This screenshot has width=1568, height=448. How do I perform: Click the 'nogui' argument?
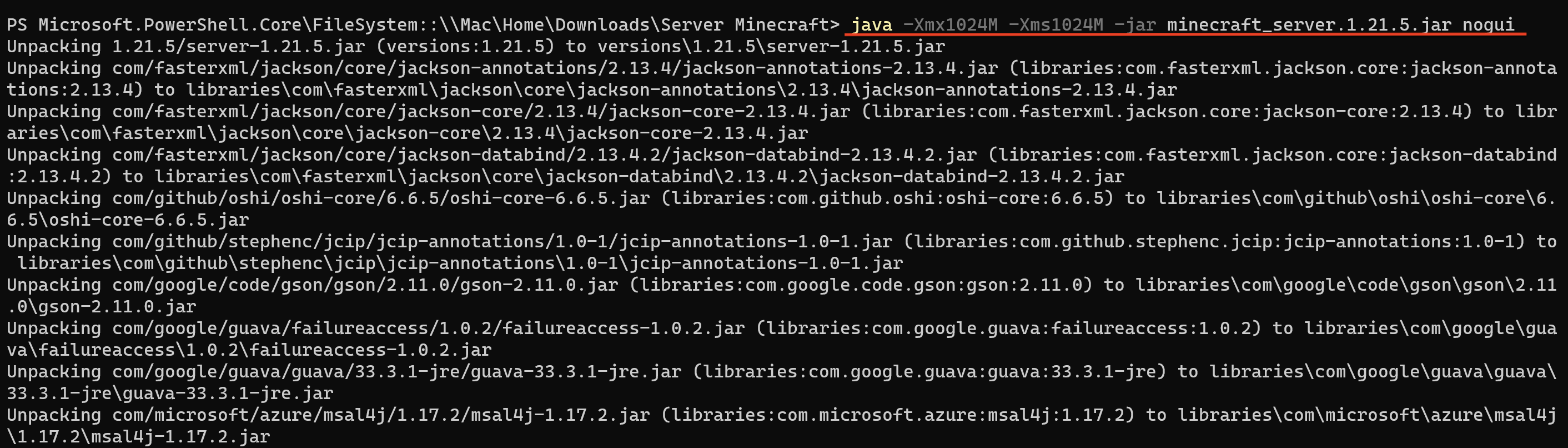pyautogui.click(x=1488, y=25)
